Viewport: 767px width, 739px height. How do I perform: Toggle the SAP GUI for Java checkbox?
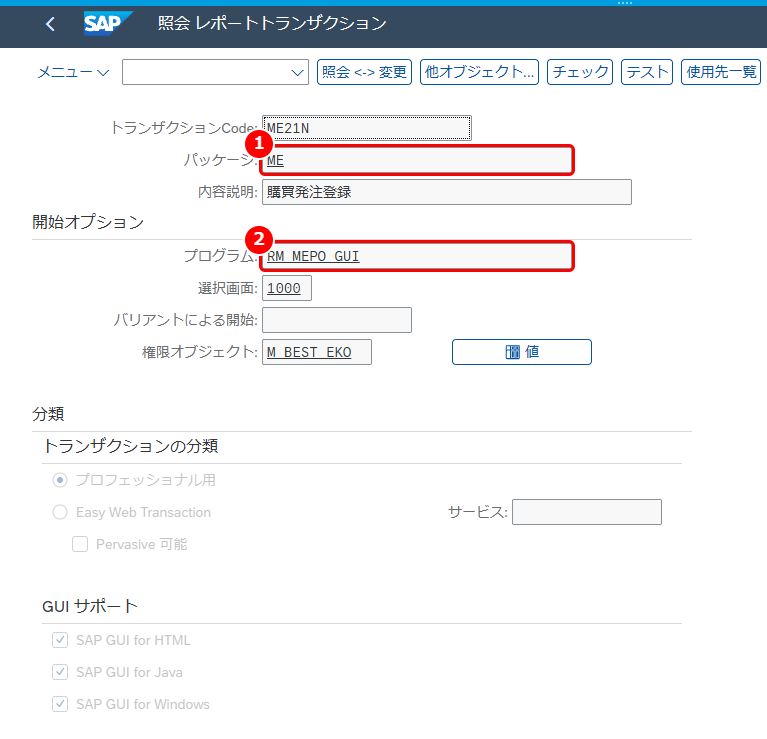(60, 672)
